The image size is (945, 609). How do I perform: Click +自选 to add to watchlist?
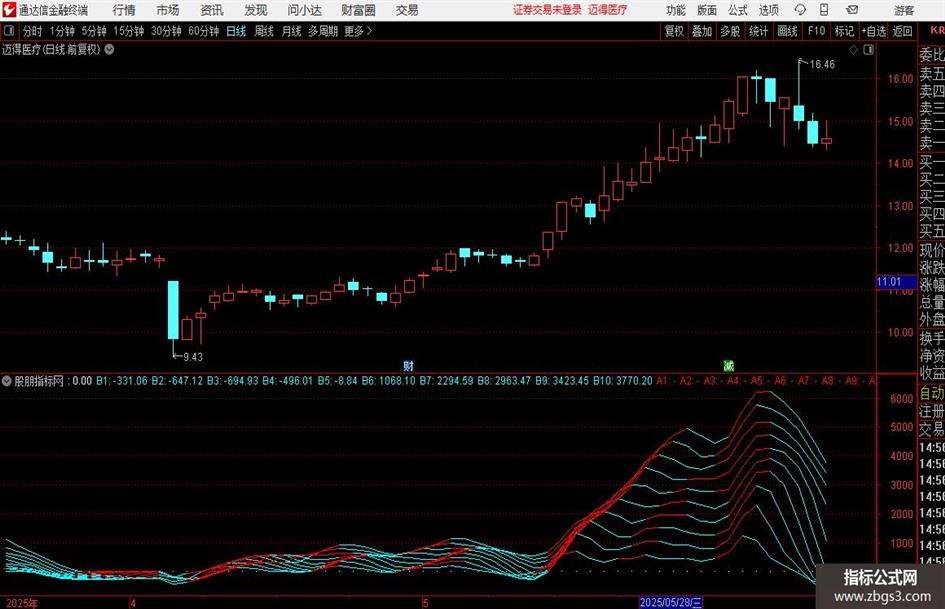pyautogui.click(x=873, y=31)
